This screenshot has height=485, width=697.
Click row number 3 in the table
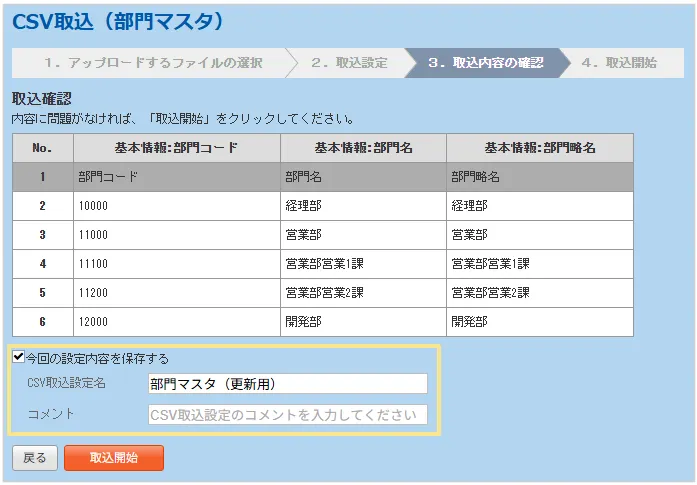[42, 235]
